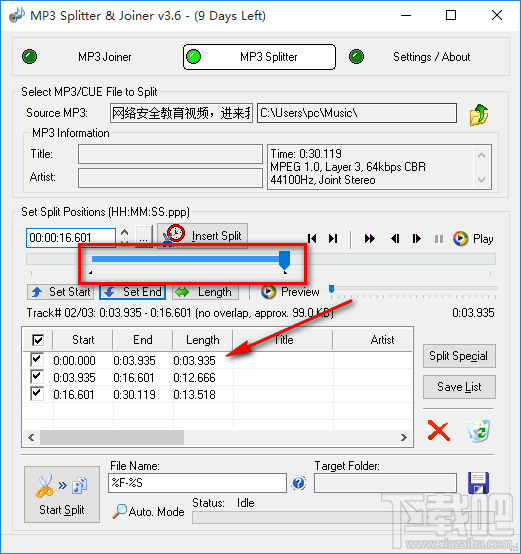
Task: Click the Artist input field
Action: [x=170, y=178]
